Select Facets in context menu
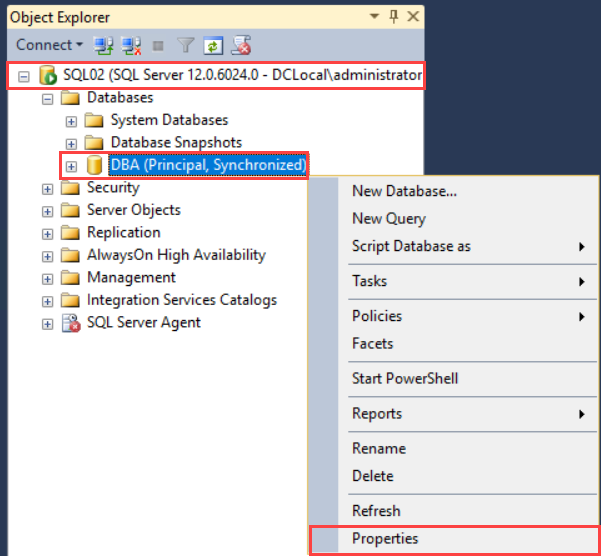This screenshot has height=556, width=601. click(453, 343)
